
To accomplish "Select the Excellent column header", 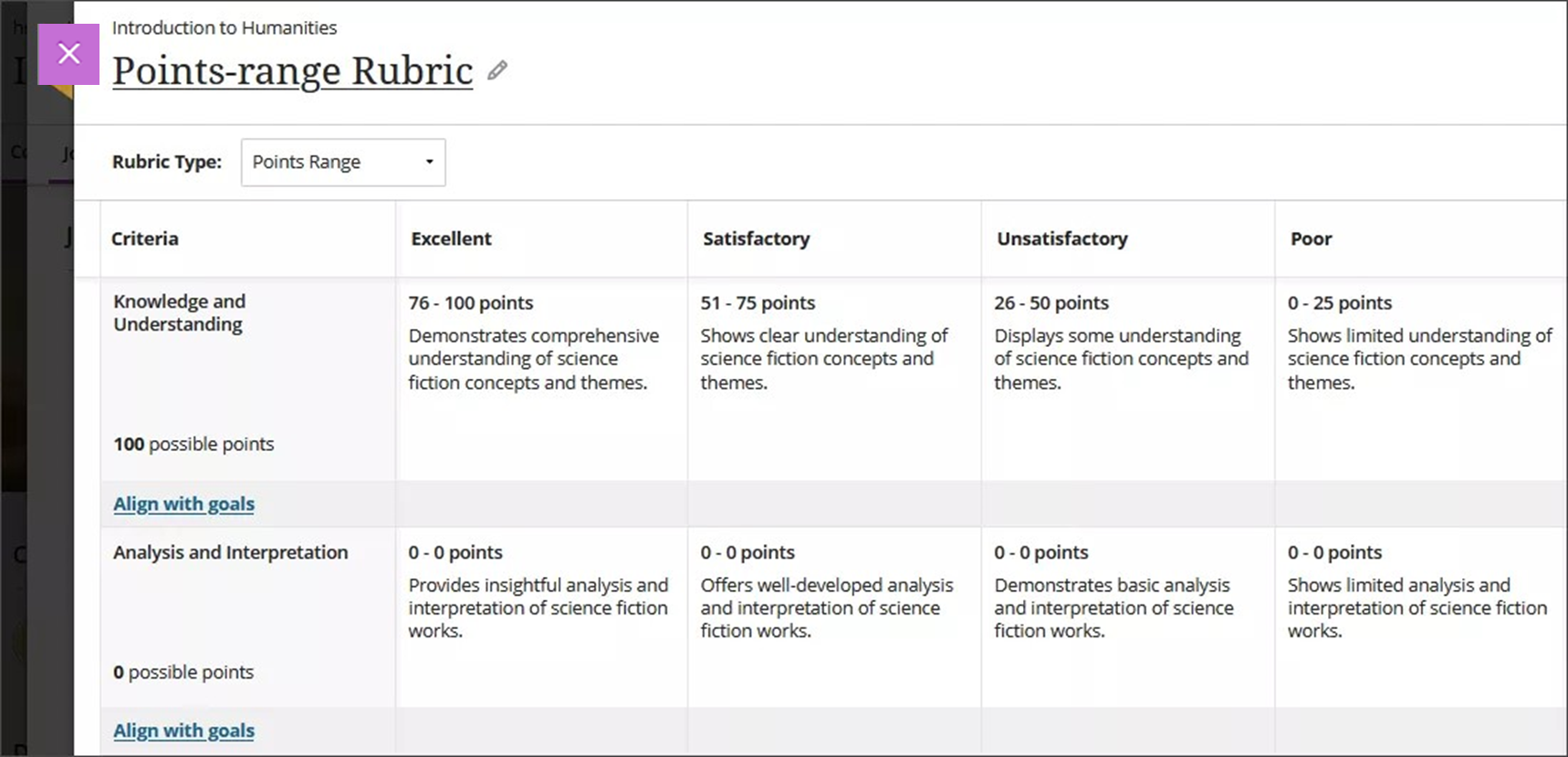I will pos(451,238).
